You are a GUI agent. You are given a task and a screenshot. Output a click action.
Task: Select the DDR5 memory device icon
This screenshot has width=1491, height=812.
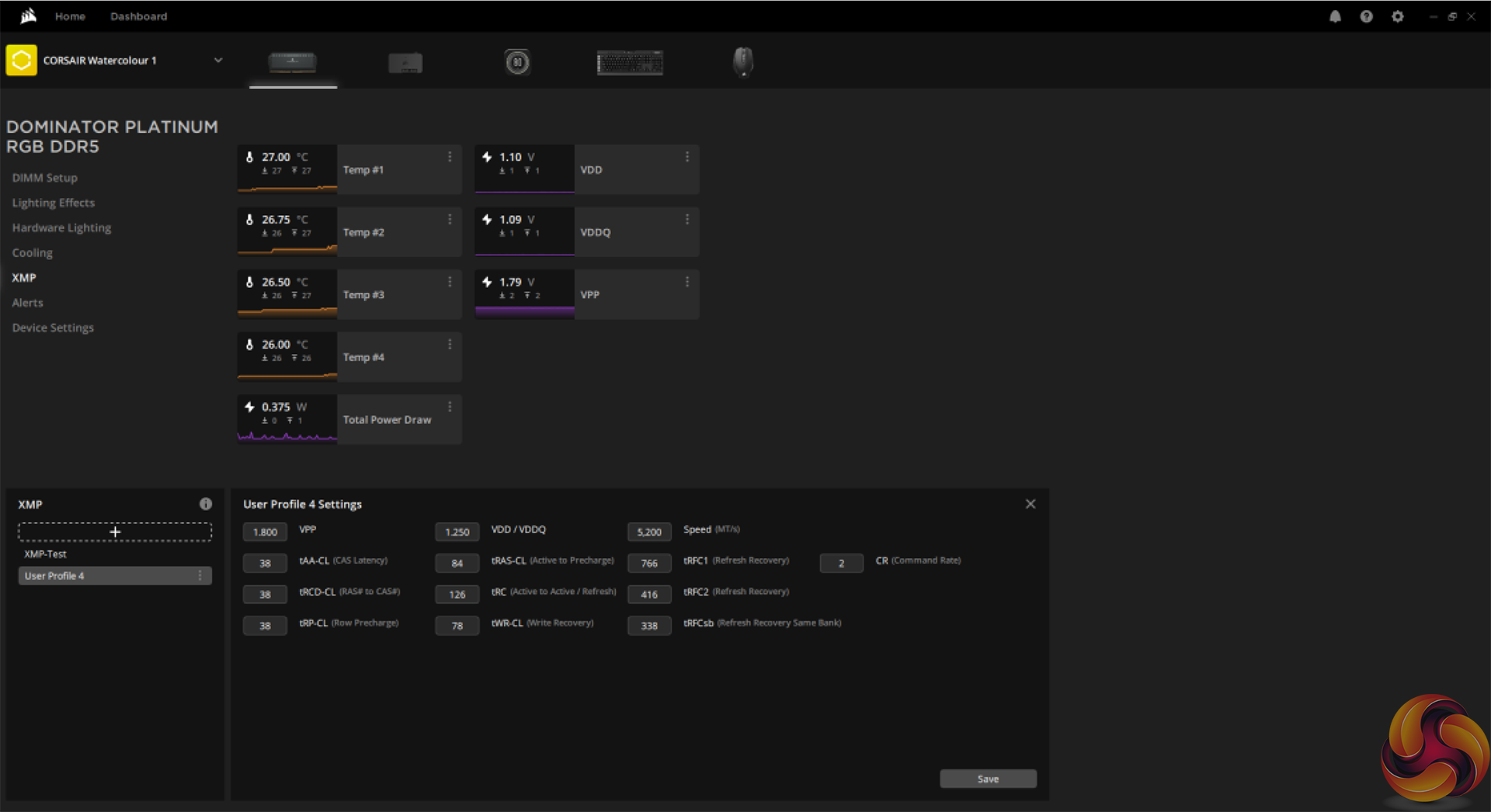[x=293, y=62]
